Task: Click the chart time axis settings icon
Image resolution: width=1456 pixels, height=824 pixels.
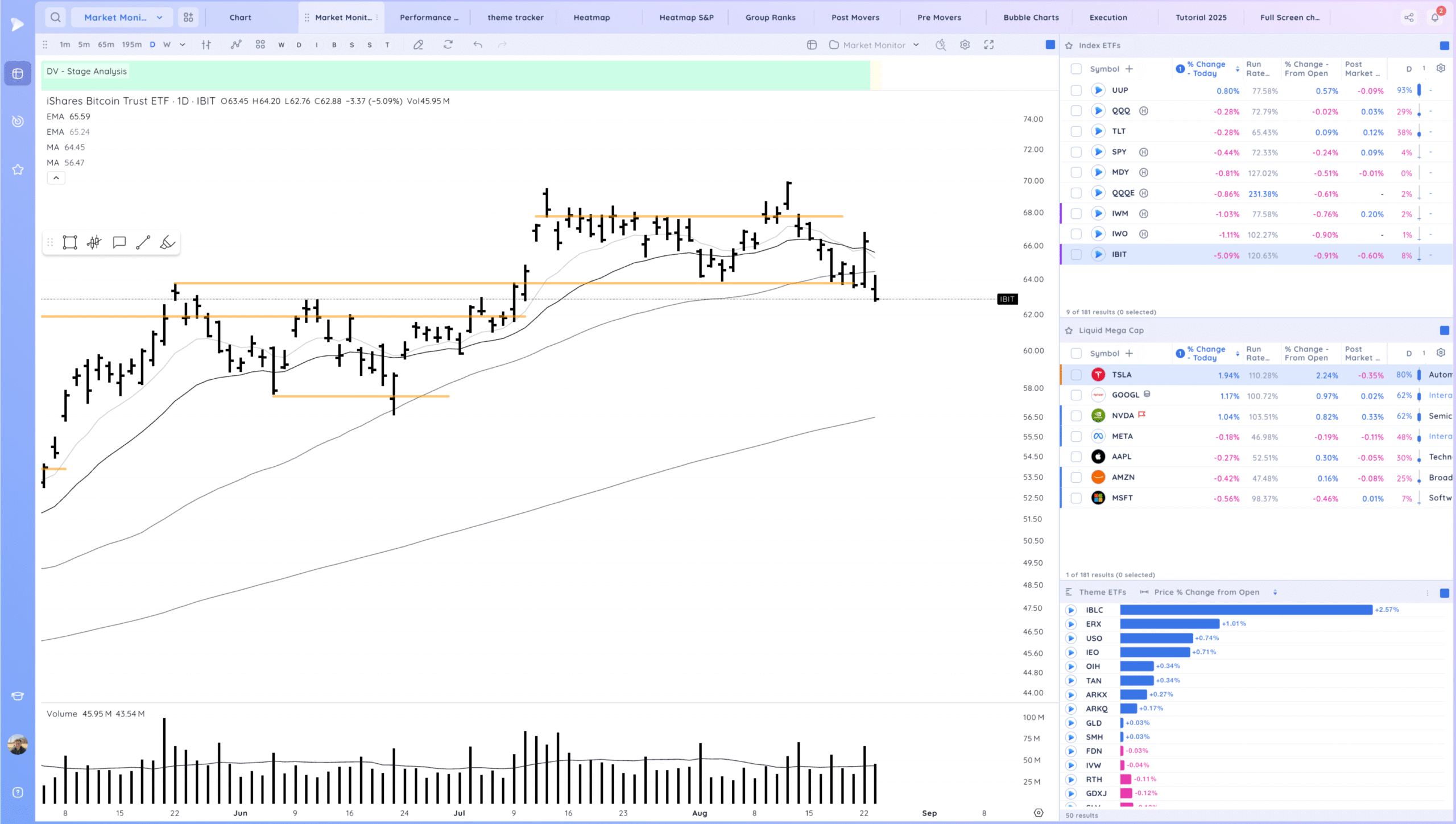Action: 1039,813
